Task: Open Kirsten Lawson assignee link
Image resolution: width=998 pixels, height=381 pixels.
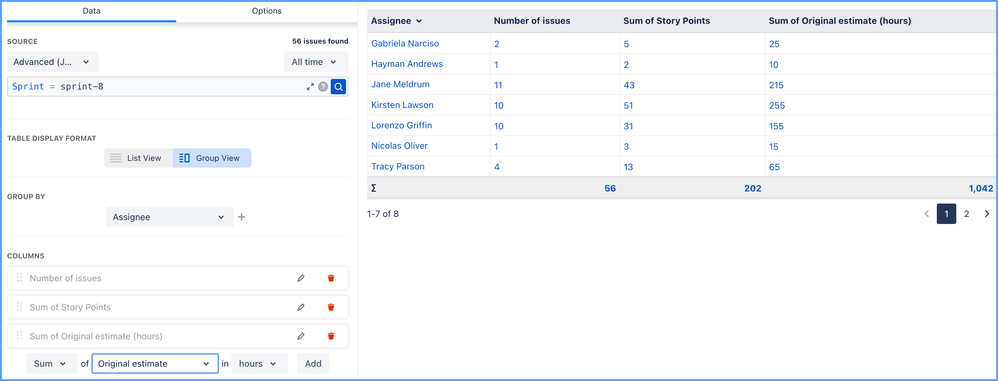Action: 402,105
